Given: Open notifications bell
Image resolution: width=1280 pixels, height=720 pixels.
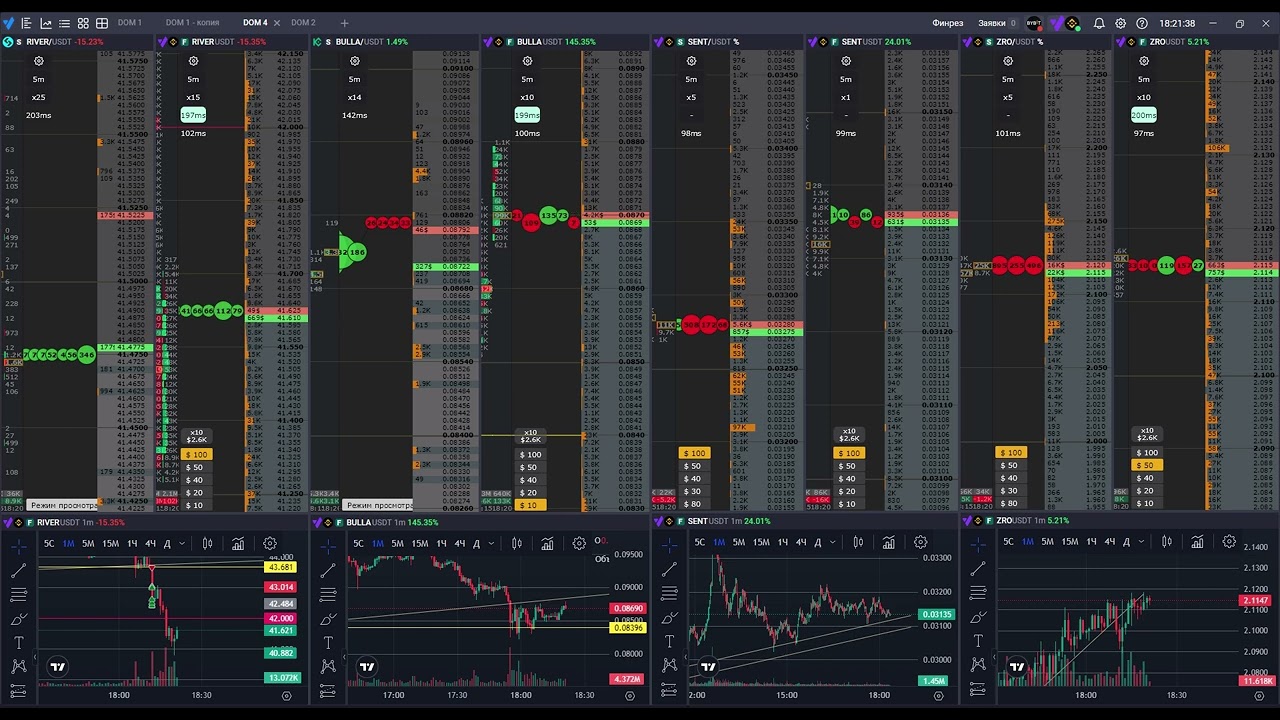Looking at the screenshot, I should tap(1099, 23).
